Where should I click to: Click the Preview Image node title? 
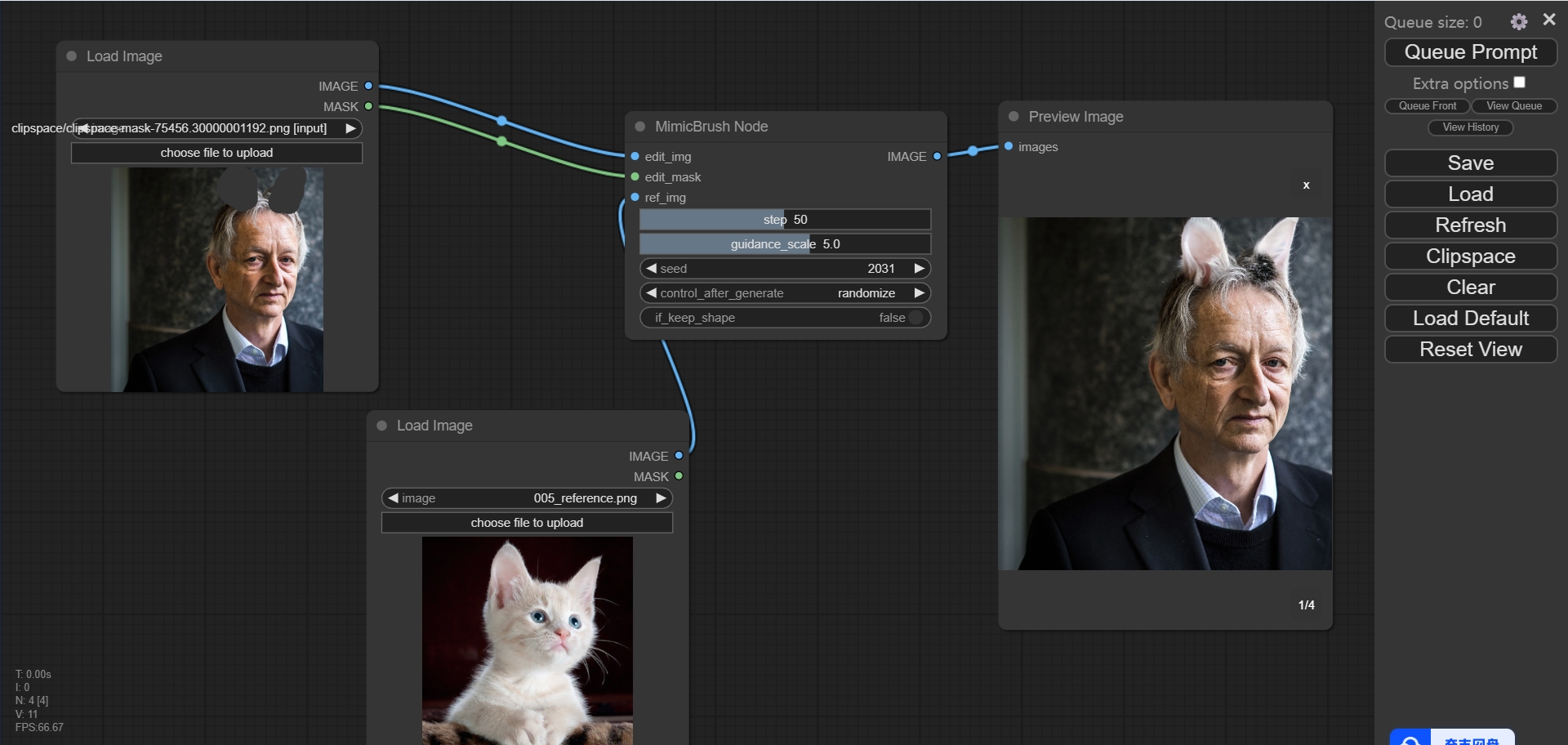point(1076,117)
